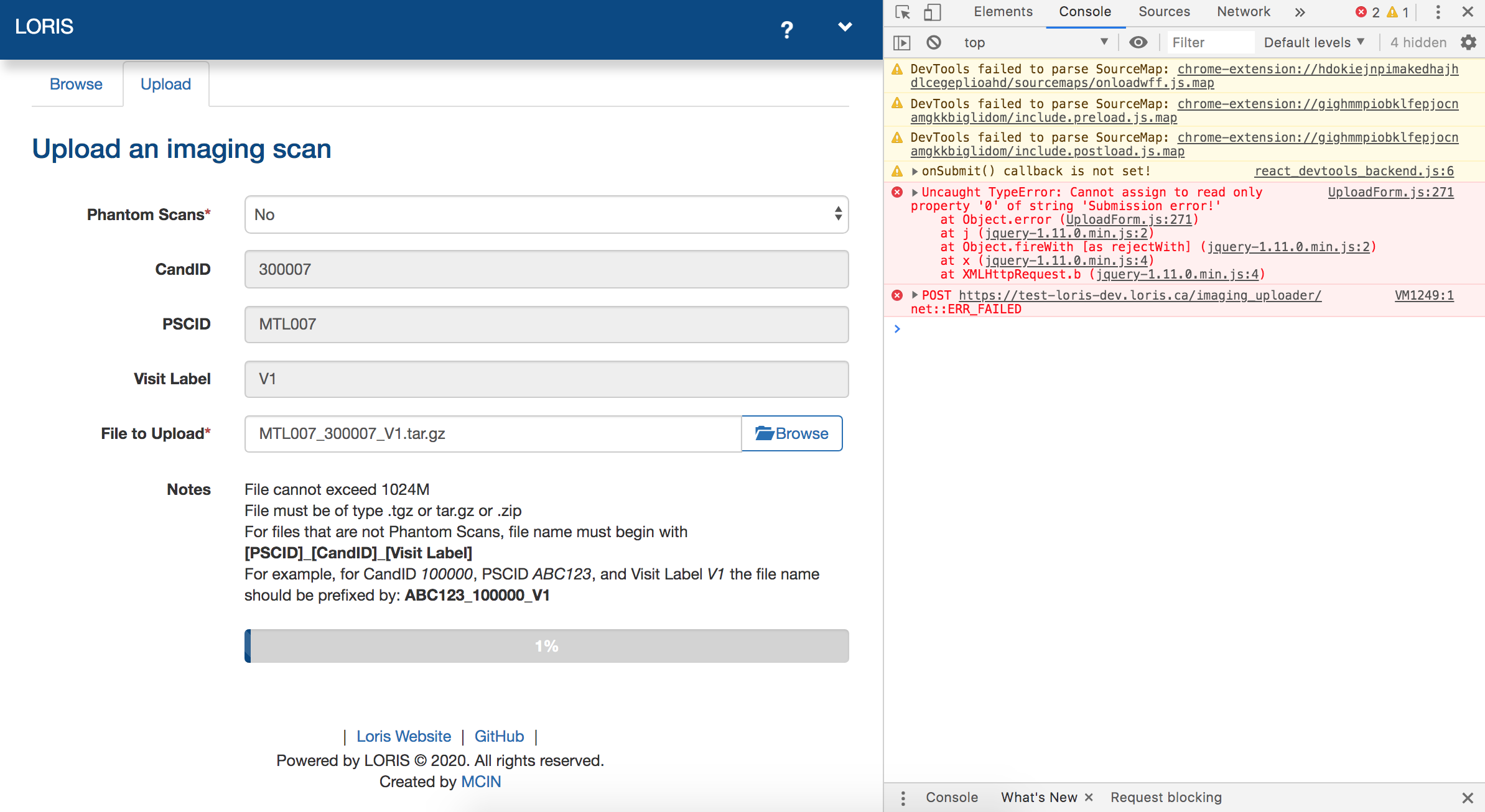Select the Browse tab in LORIS
The width and height of the screenshot is (1485, 812).
point(76,84)
